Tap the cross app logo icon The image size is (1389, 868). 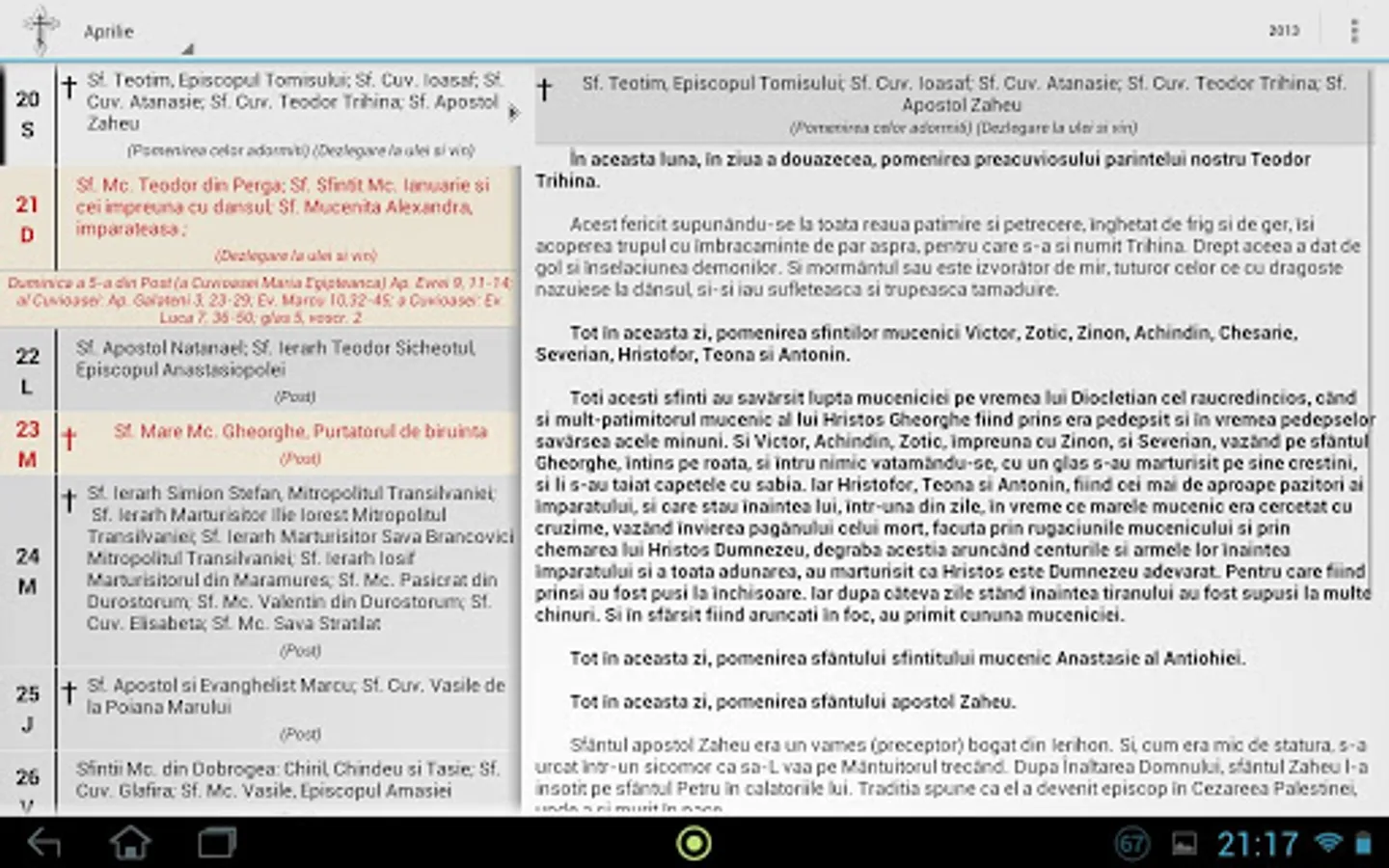41,30
